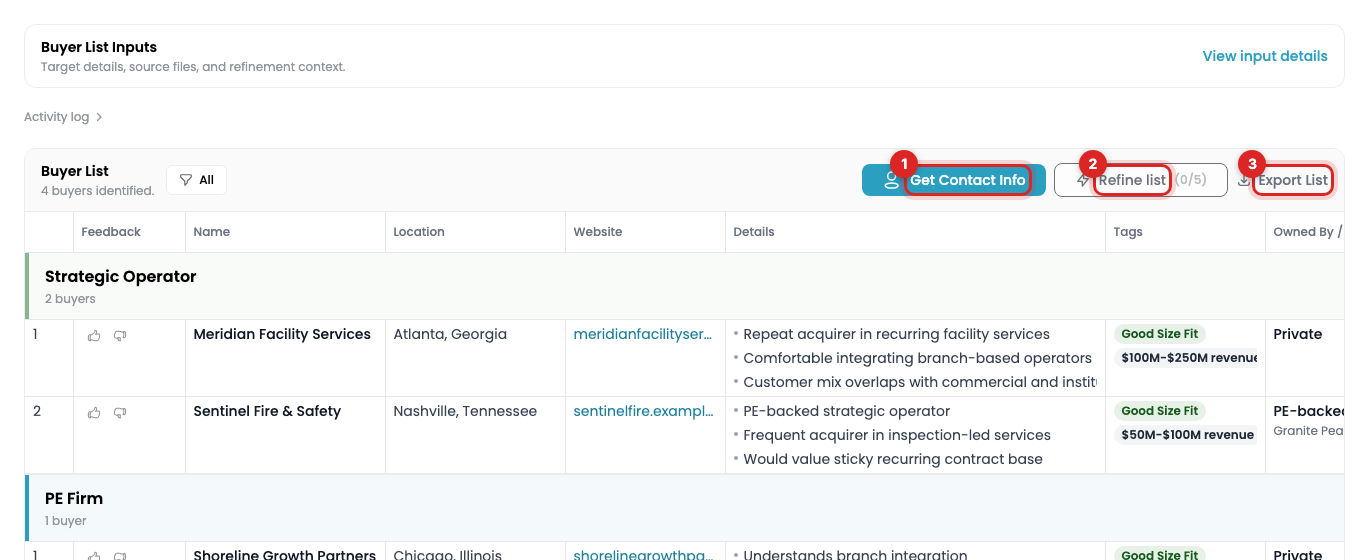Click '4 buyers identified.' text
The image size is (1369, 560).
[98, 190]
